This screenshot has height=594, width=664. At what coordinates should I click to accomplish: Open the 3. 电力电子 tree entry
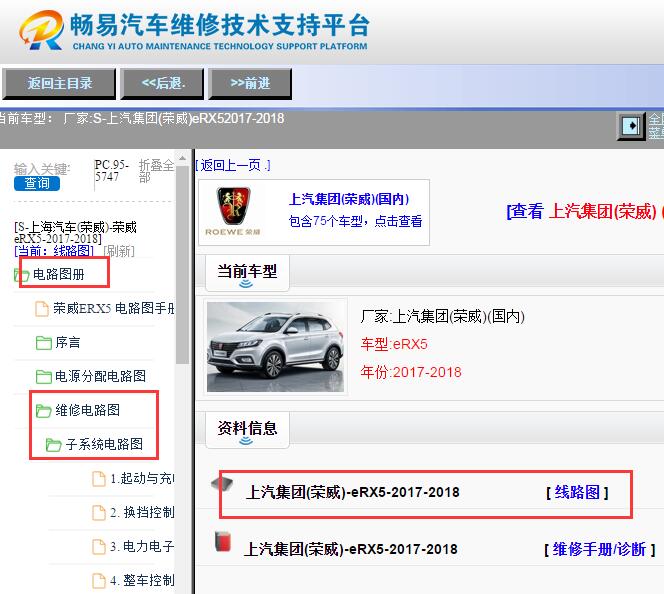142,546
